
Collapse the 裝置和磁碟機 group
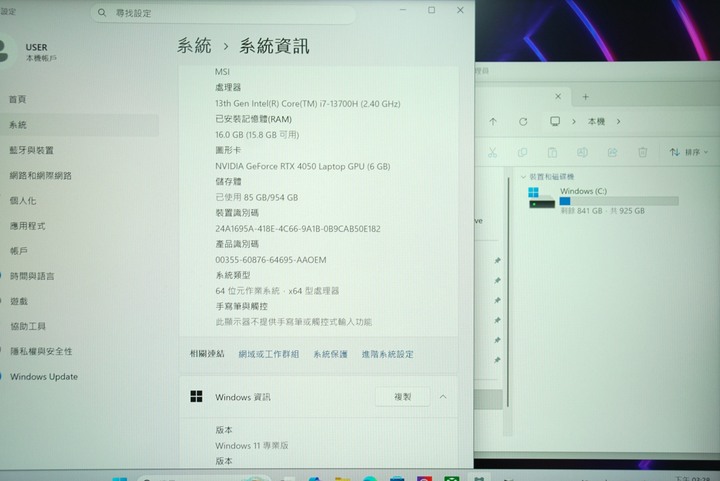point(522,176)
